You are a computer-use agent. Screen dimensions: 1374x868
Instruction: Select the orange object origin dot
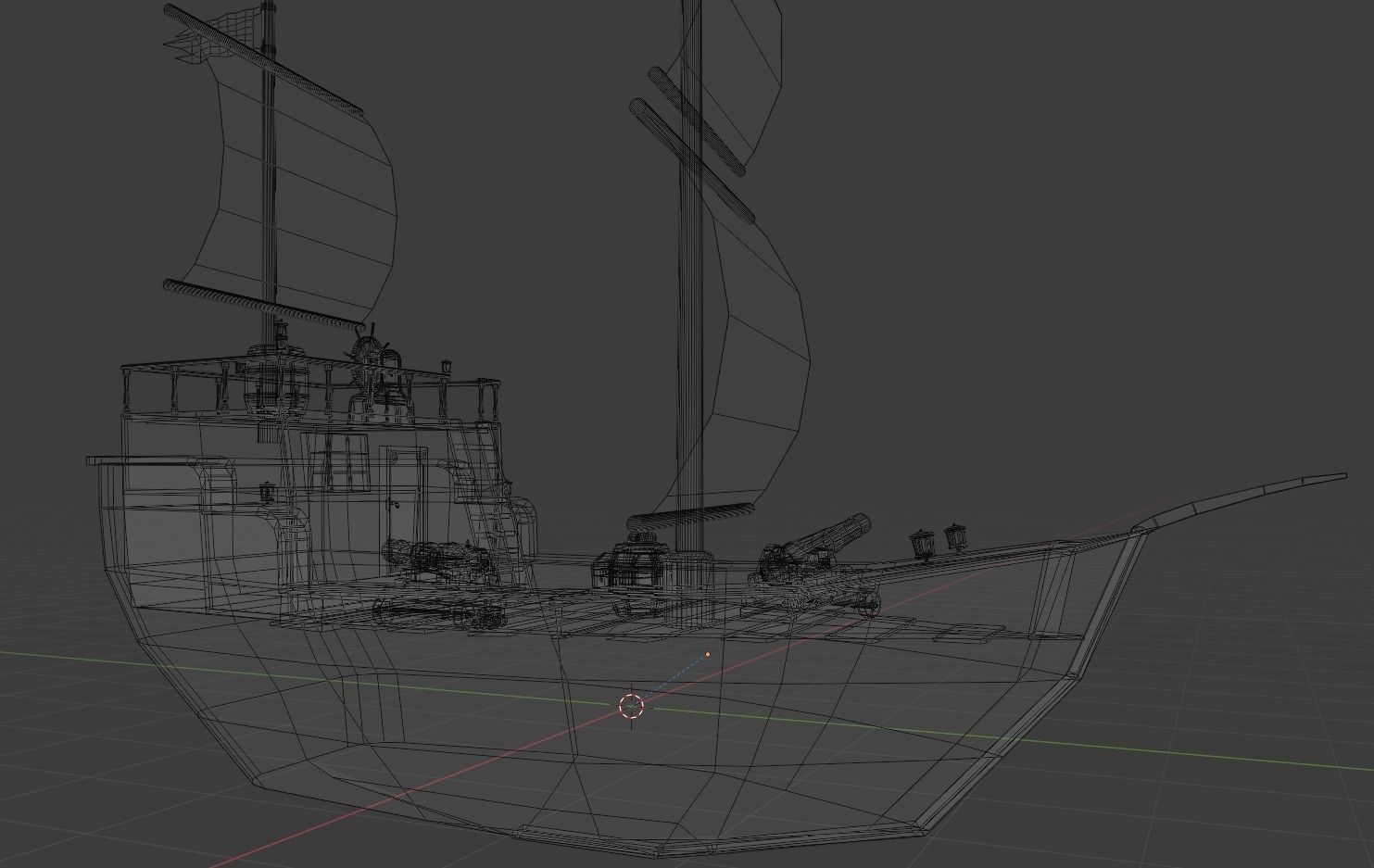[x=708, y=654]
